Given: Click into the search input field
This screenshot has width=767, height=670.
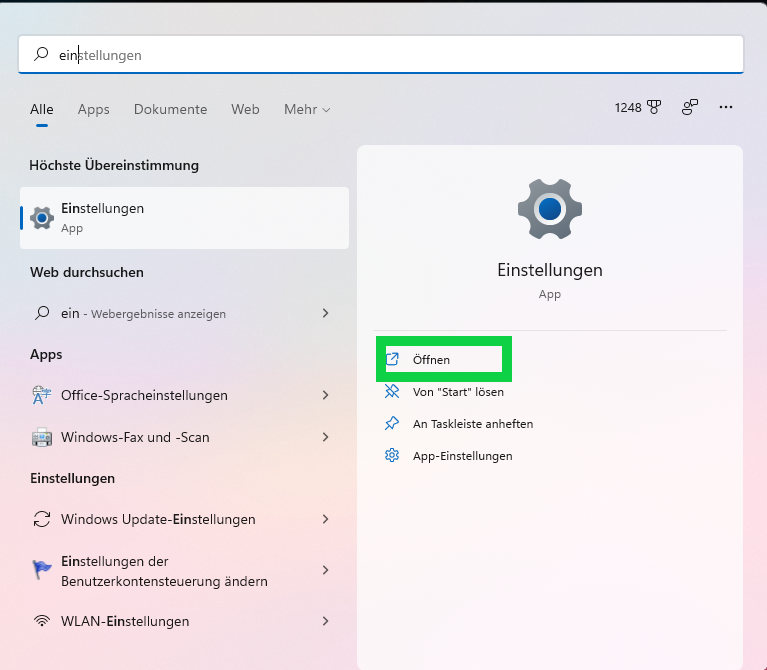Looking at the screenshot, I should click(x=381, y=54).
